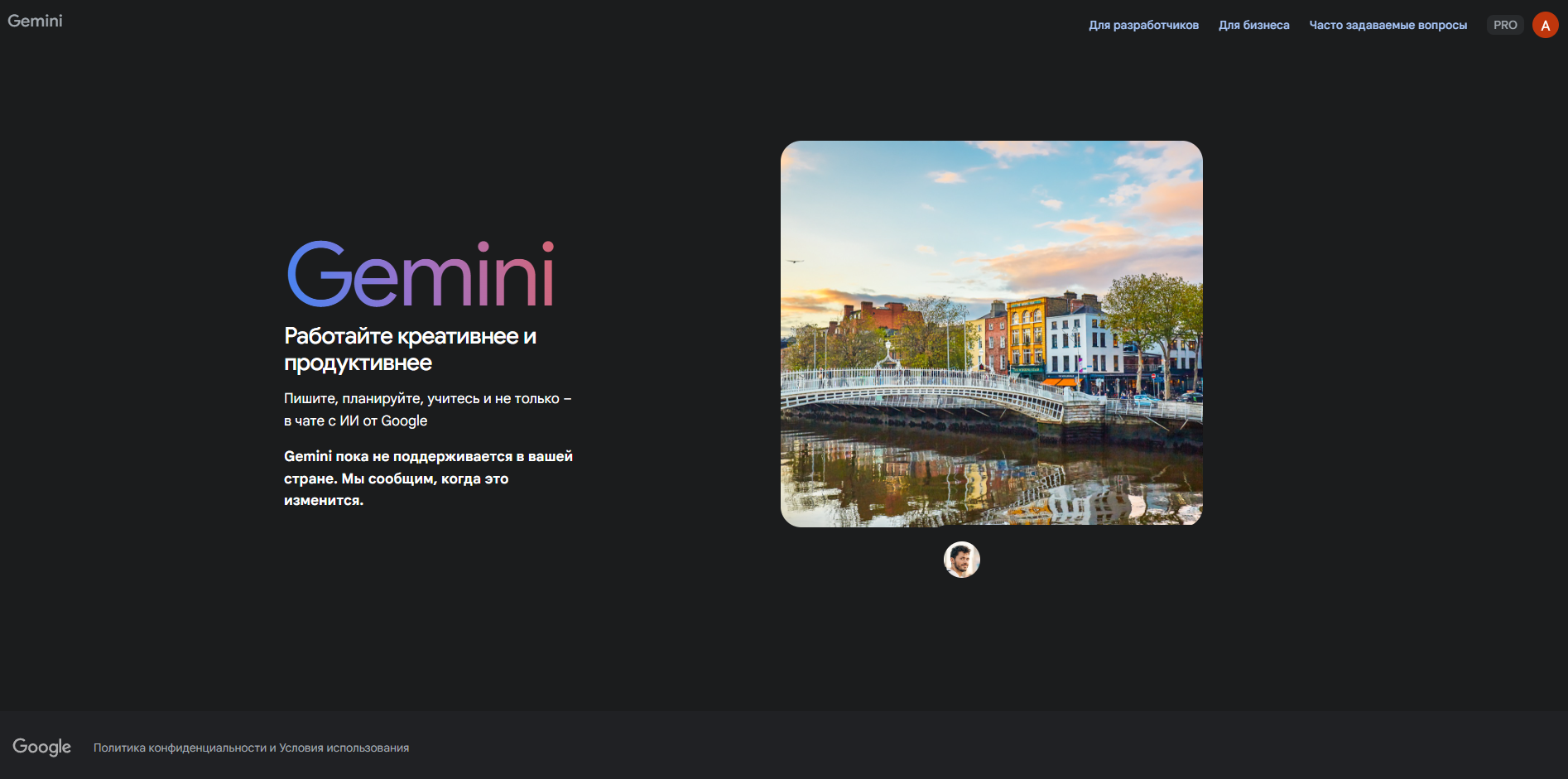Screen dimensions: 1568x779
Task: Open the Для бизнеса link
Action: click(1253, 25)
